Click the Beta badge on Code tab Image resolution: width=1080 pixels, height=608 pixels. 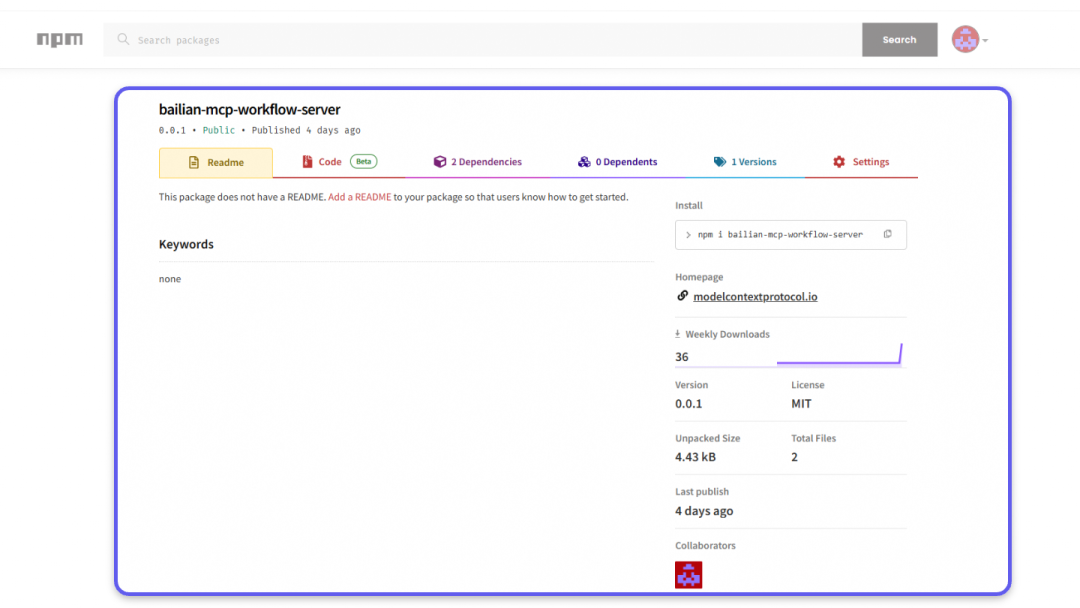coord(363,161)
